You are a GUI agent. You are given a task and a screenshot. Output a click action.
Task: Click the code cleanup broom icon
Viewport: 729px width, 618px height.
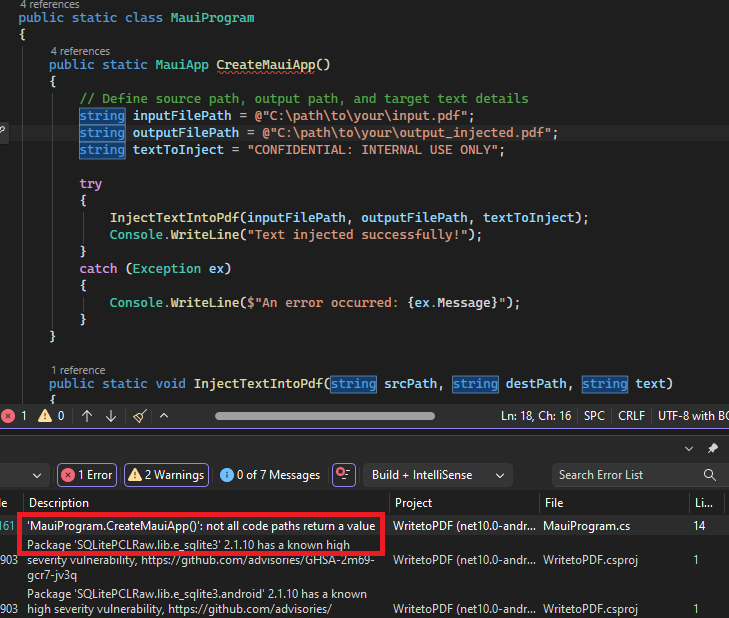click(140, 416)
